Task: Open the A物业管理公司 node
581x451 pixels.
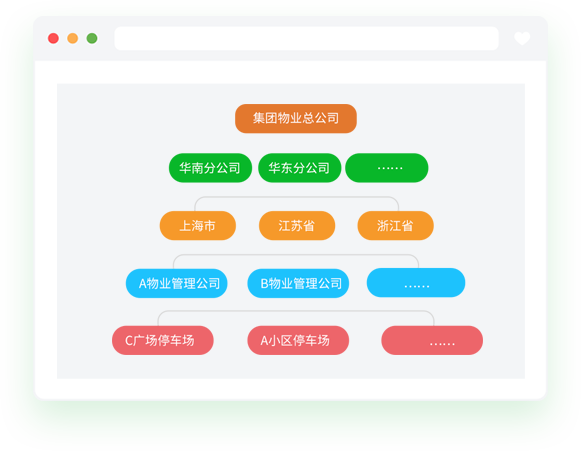Action: coord(177,283)
